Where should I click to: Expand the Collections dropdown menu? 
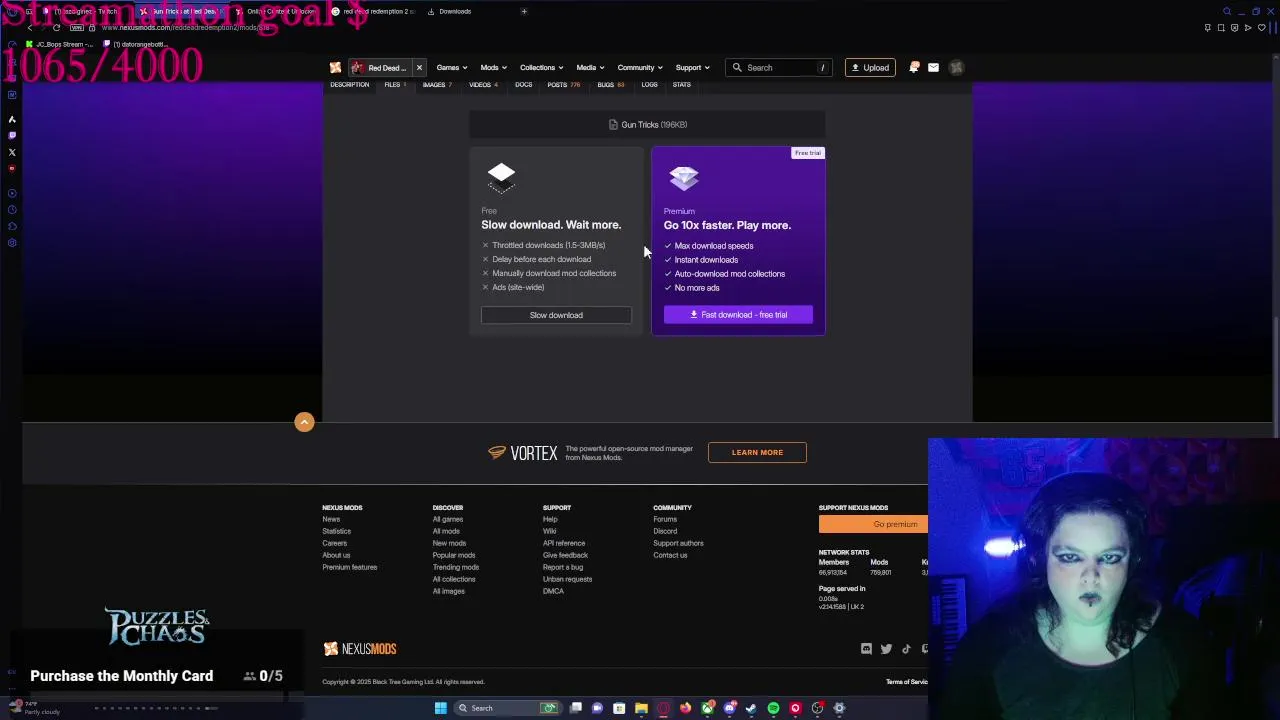point(541,68)
